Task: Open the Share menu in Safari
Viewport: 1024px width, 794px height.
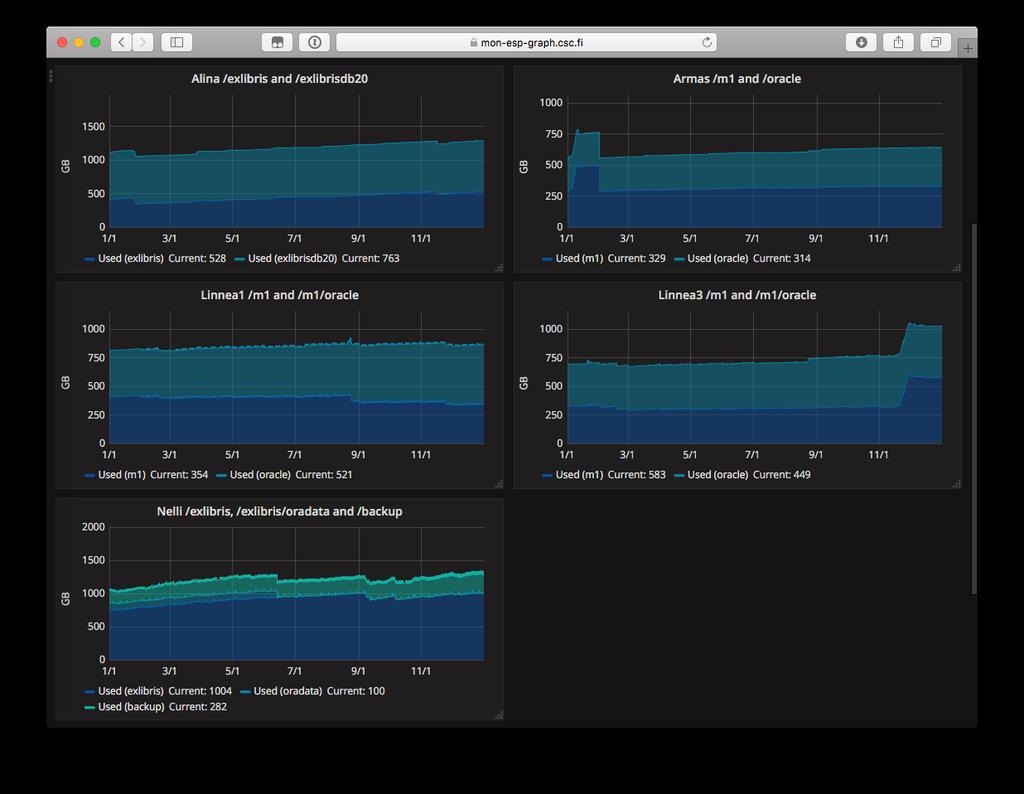Action: [899, 42]
